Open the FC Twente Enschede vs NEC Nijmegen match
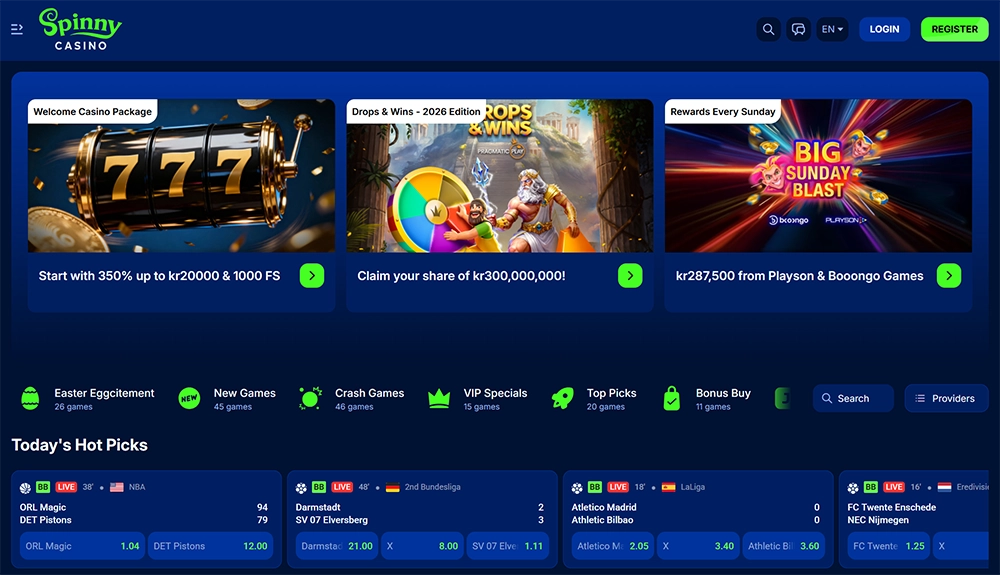Screen dimensions: 1000x575 [x=892, y=514]
